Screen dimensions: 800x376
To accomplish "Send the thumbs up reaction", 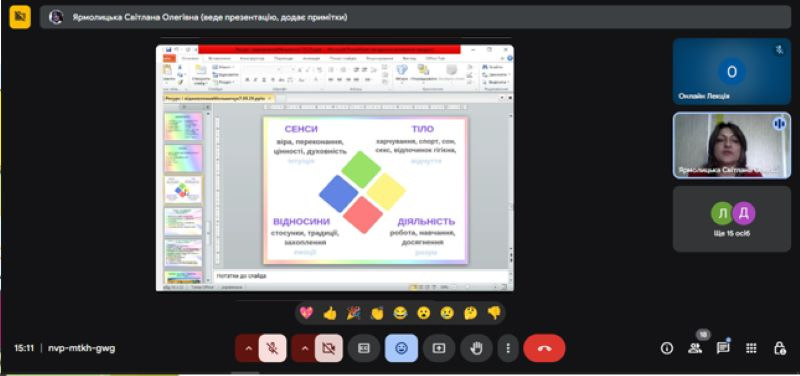I will [x=330, y=313].
